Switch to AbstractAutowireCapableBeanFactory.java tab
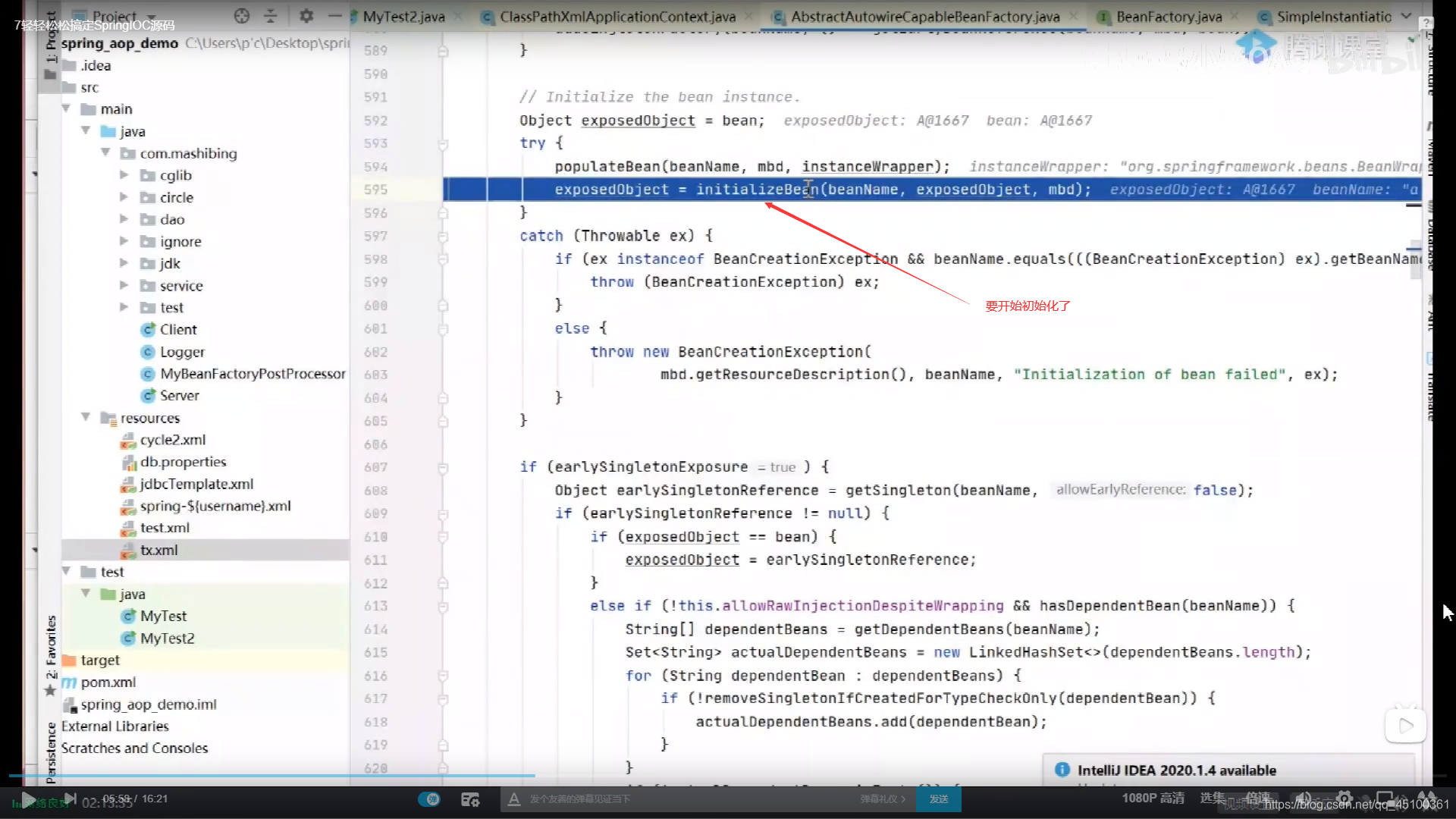 [925, 16]
